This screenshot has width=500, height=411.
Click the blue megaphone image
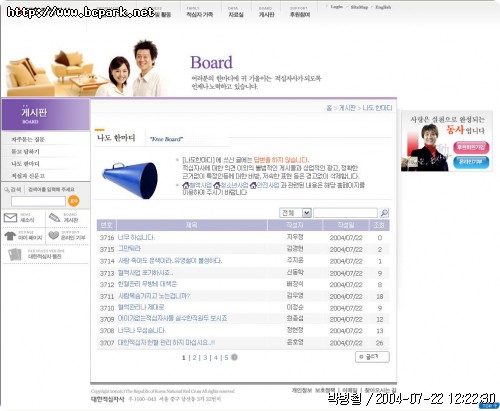[130, 180]
